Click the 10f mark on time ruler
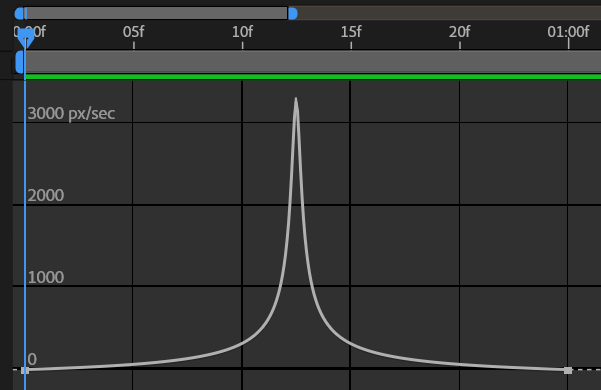Image resolution: width=601 pixels, height=390 pixels. point(242,32)
